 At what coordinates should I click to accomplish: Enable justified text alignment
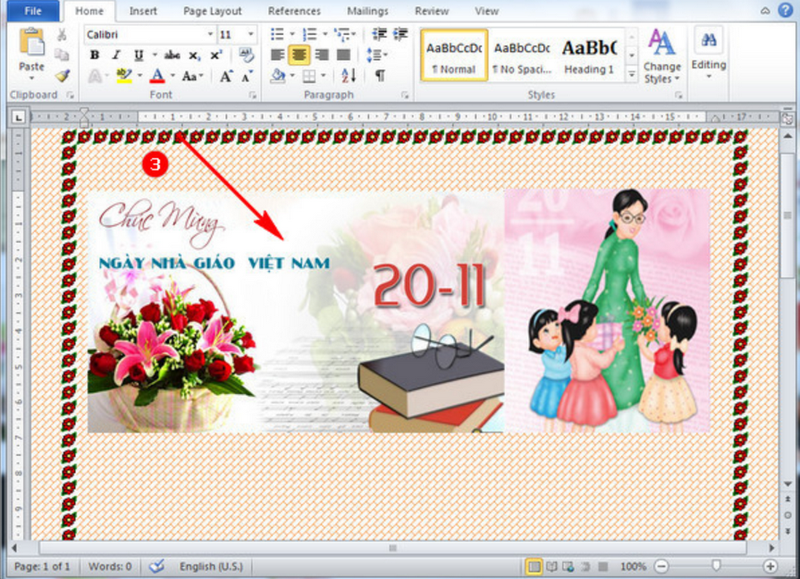click(x=344, y=54)
